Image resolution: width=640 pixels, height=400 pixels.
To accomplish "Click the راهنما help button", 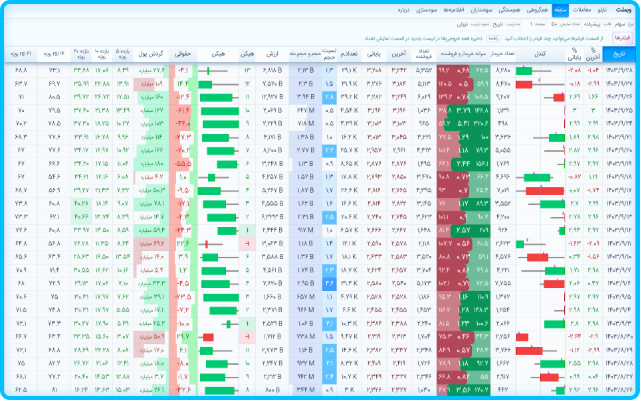I will [493, 38].
